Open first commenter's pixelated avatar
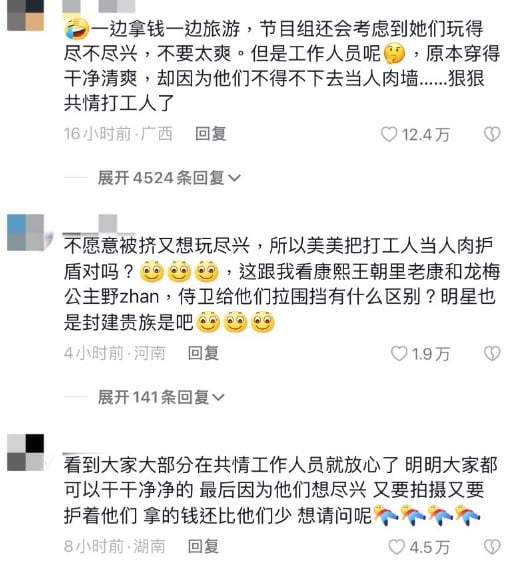524x574 pixels. [x=26, y=15]
